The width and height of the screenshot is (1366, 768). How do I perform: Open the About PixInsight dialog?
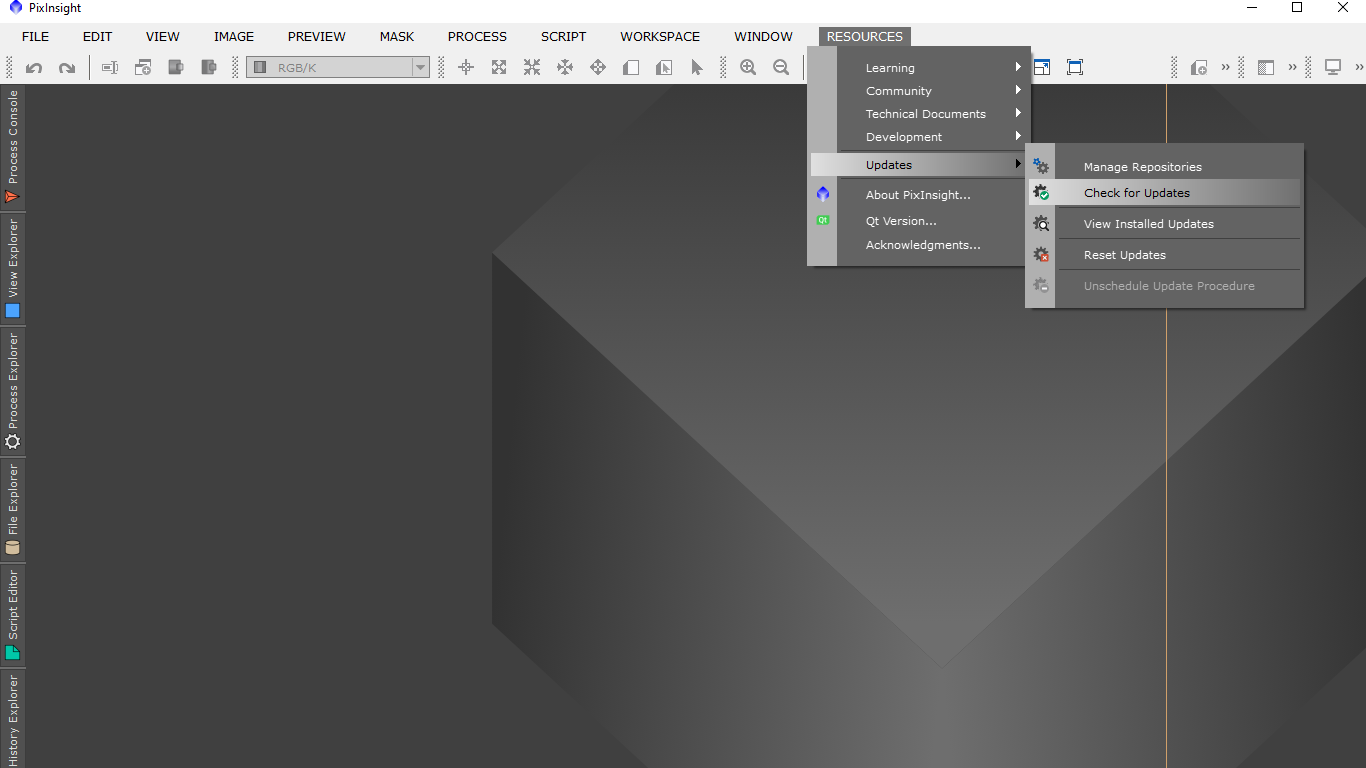click(x=917, y=195)
